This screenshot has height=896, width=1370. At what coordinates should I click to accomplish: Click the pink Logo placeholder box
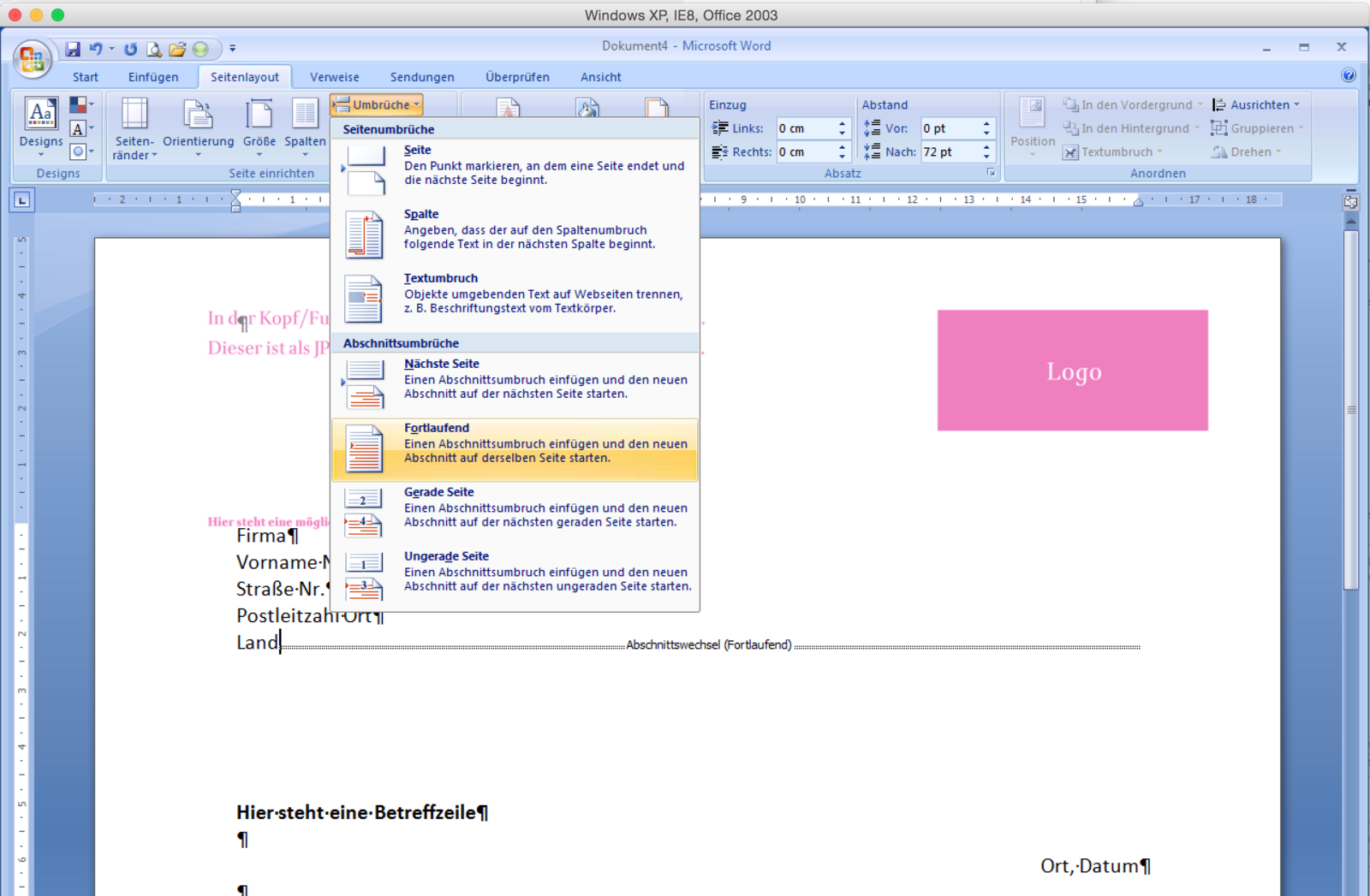pos(1072,371)
